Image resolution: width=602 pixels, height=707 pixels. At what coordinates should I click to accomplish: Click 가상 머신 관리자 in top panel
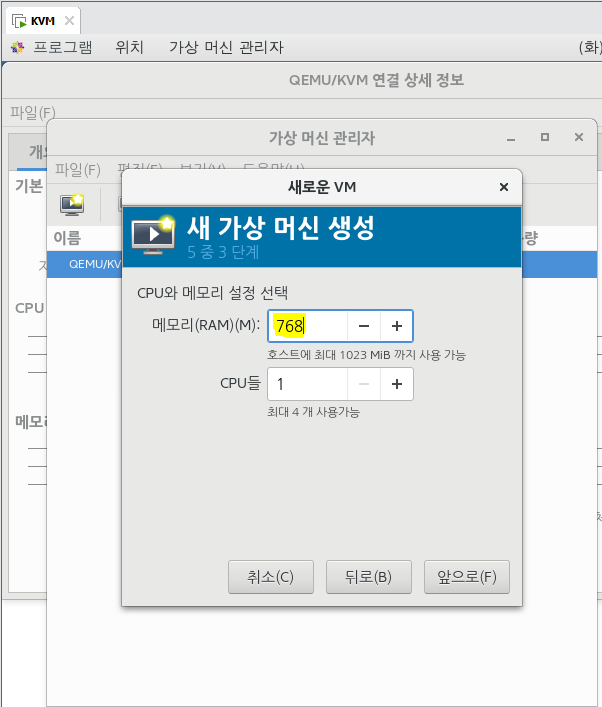226,47
